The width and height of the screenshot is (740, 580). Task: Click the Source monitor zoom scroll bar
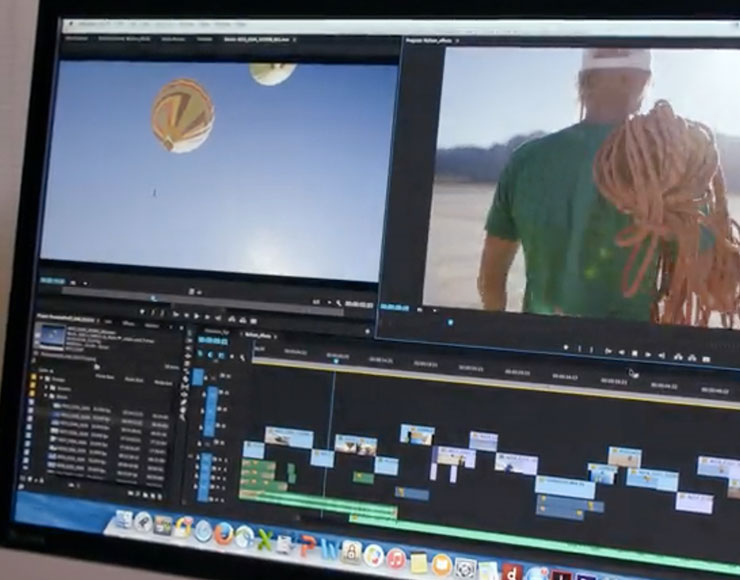(203, 300)
